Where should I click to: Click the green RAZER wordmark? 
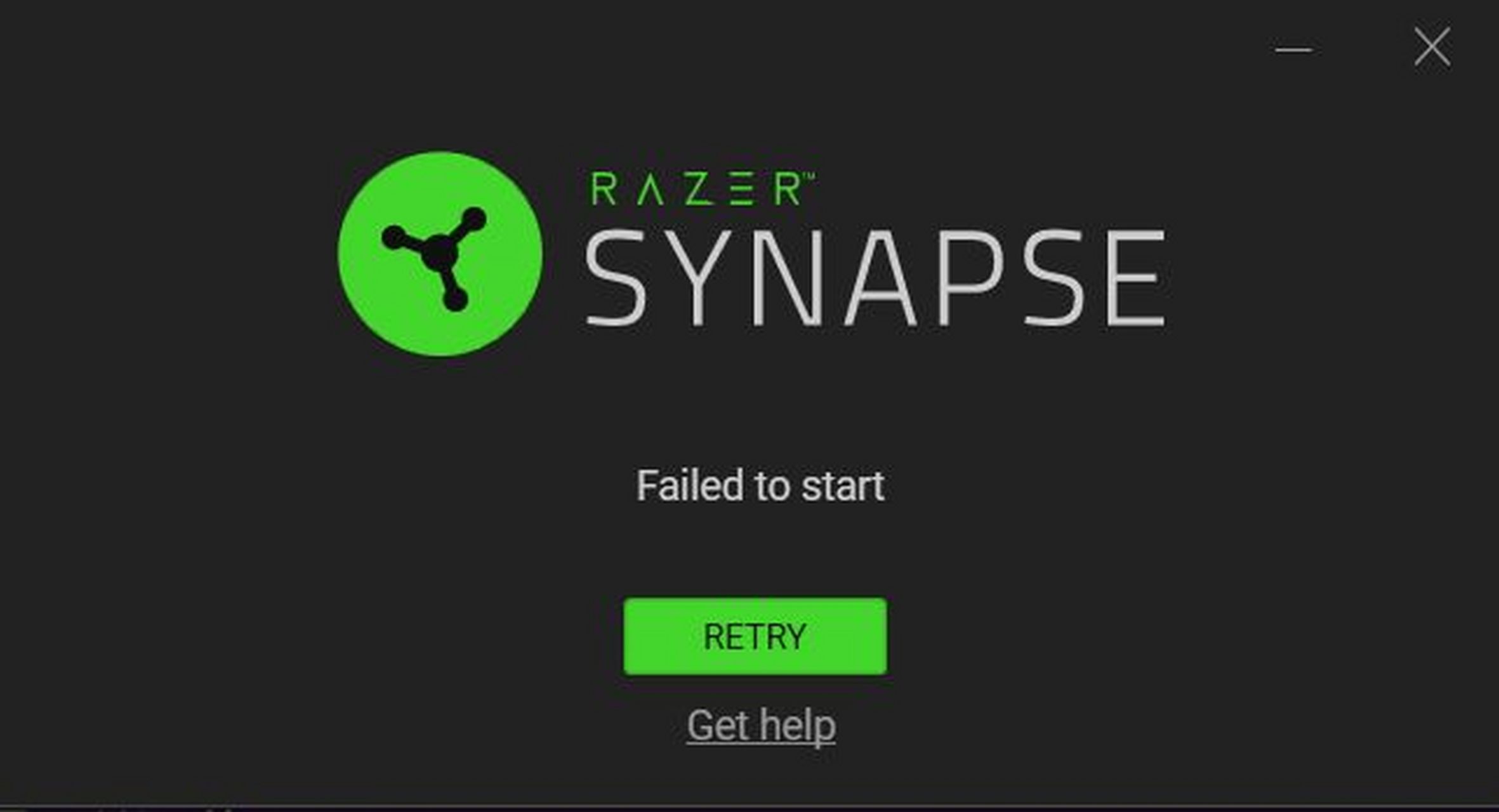(x=701, y=188)
